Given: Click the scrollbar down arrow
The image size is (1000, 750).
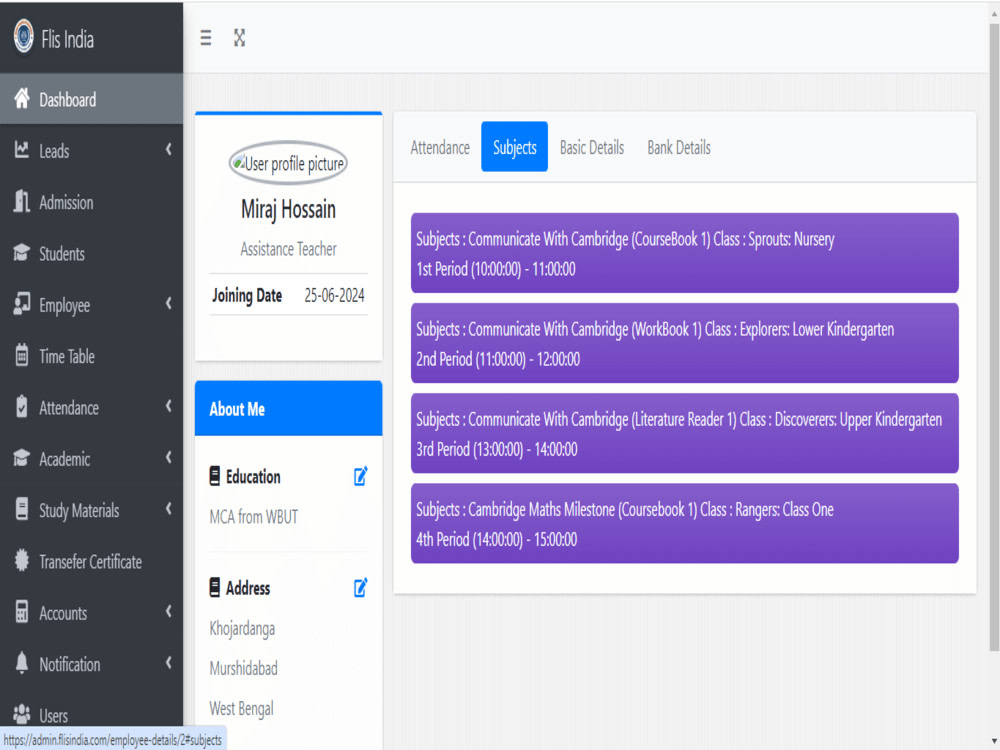Looking at the screenshot, I should 994,742.
